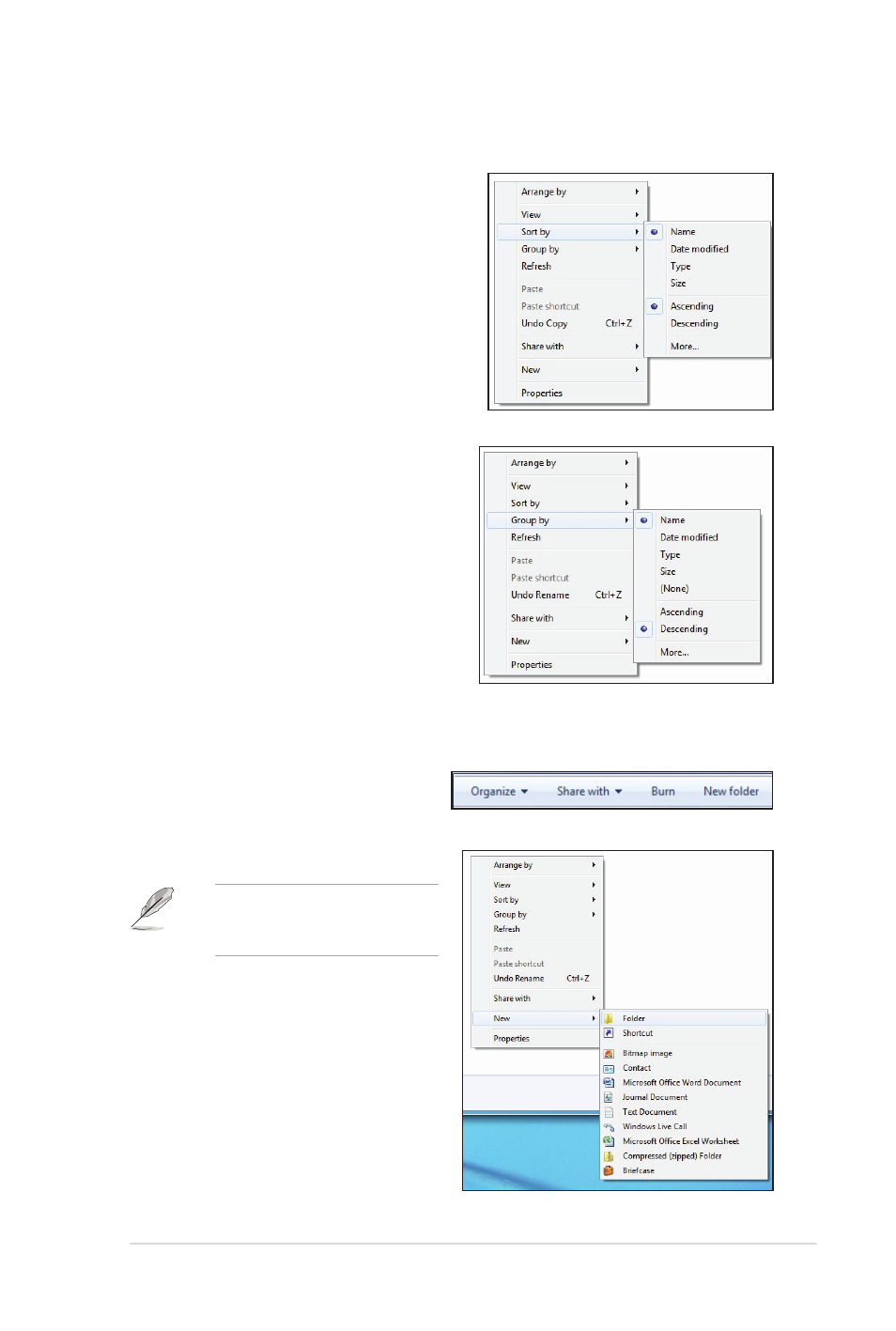Choose Size in the Sort by submenu
The height and width of the screenshot is (1331, 896).
coord(678,284)
